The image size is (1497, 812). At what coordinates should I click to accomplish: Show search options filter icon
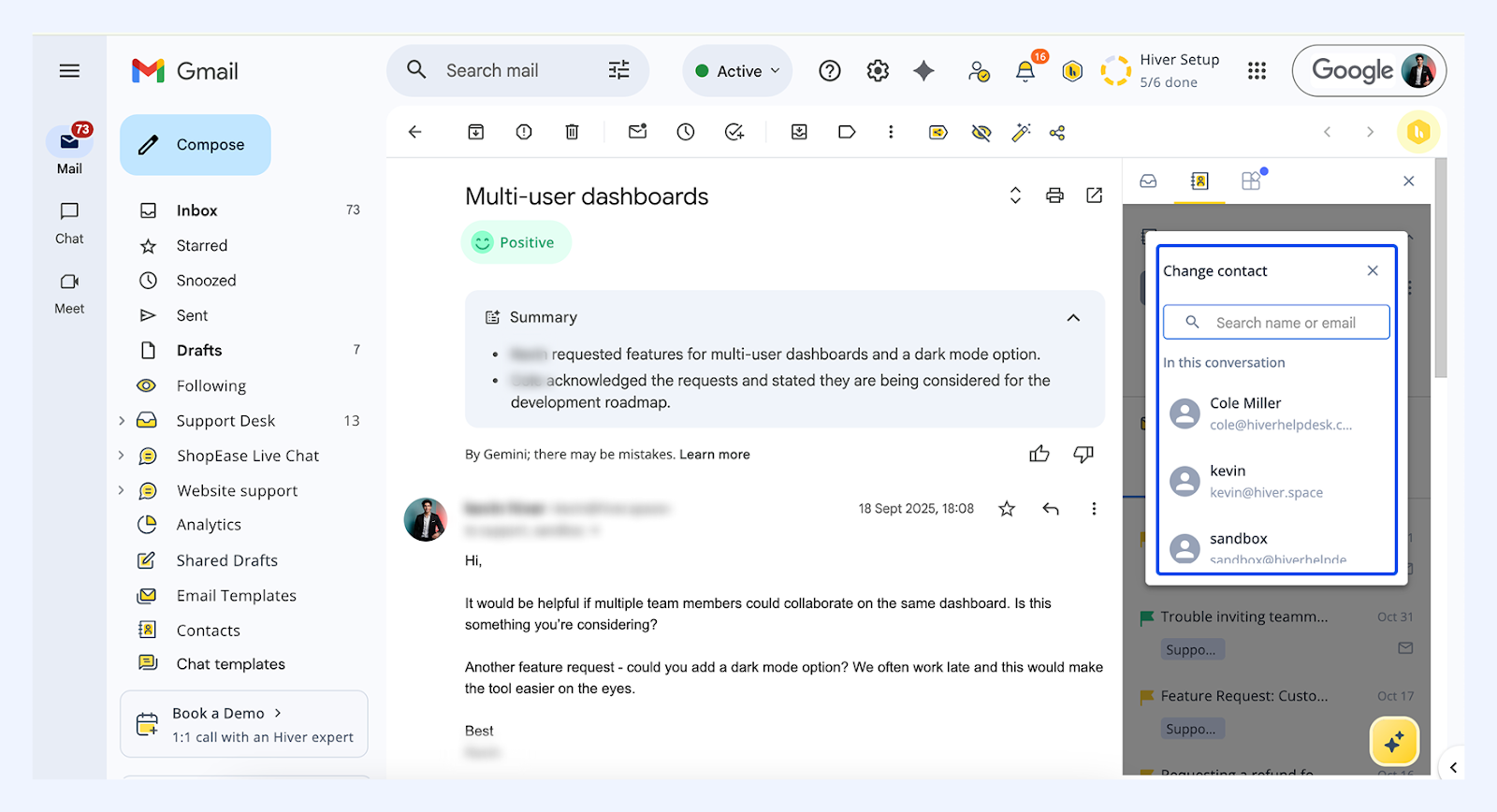click(x=618, y=70)
